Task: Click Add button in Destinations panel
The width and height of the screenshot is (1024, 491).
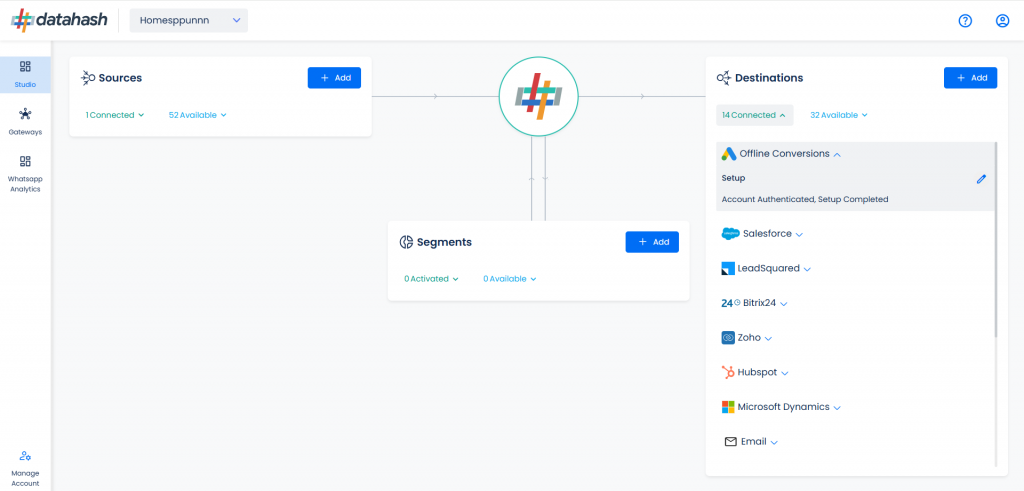Action: [970, 78]
